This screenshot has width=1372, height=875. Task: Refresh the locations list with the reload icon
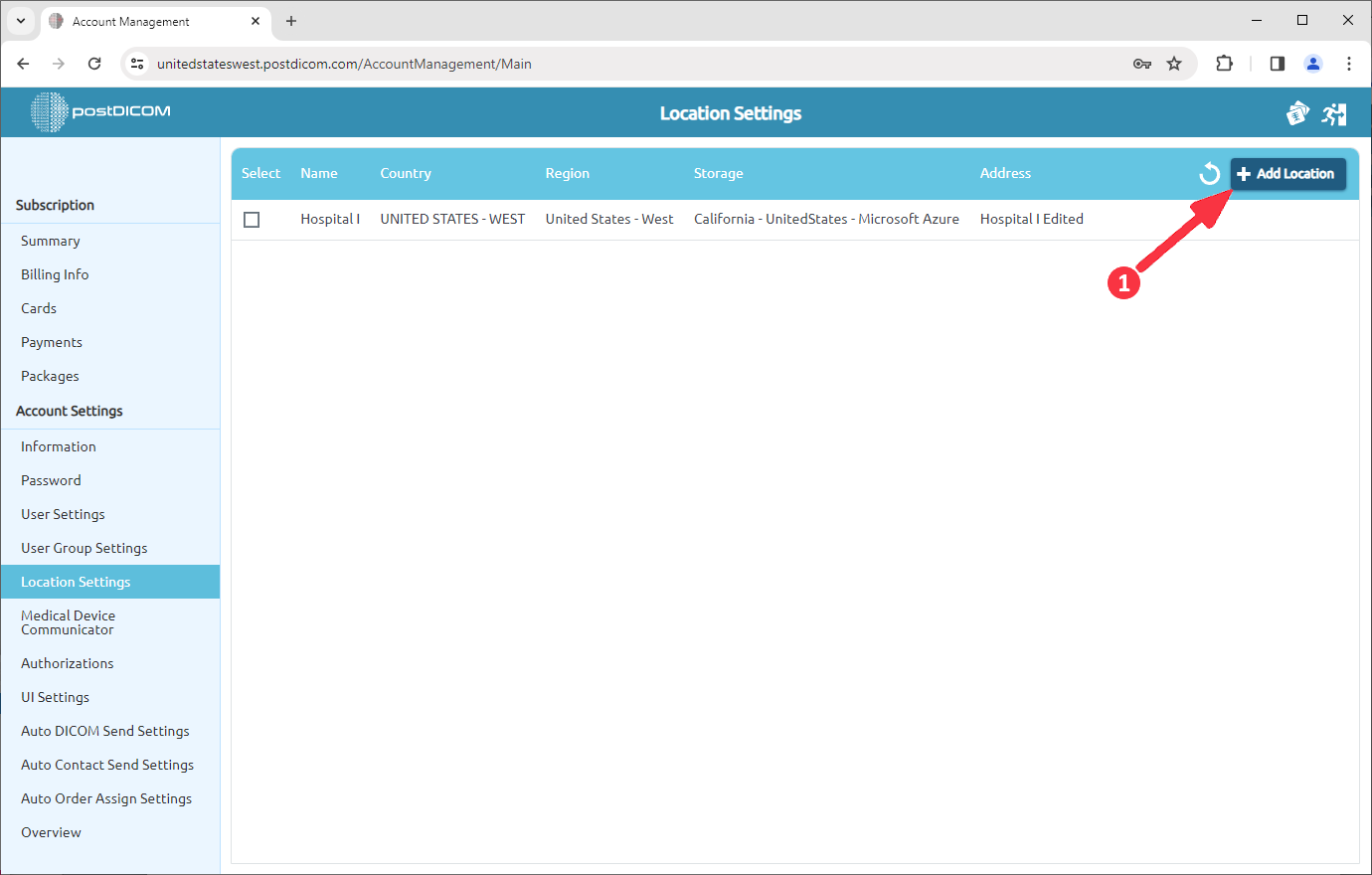click(1209, 172)
